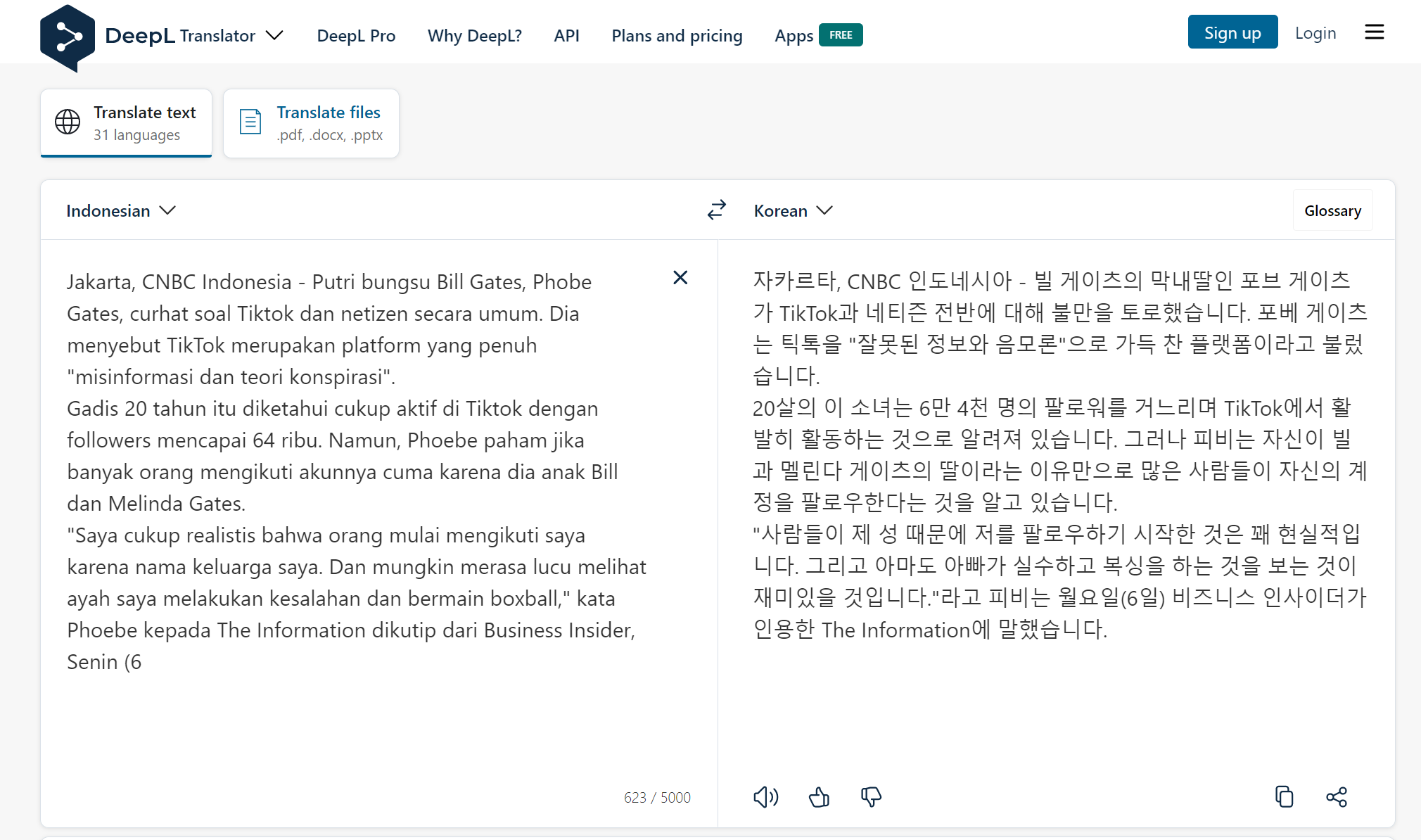Click the DeepL hexagon logo

(67, 37)
